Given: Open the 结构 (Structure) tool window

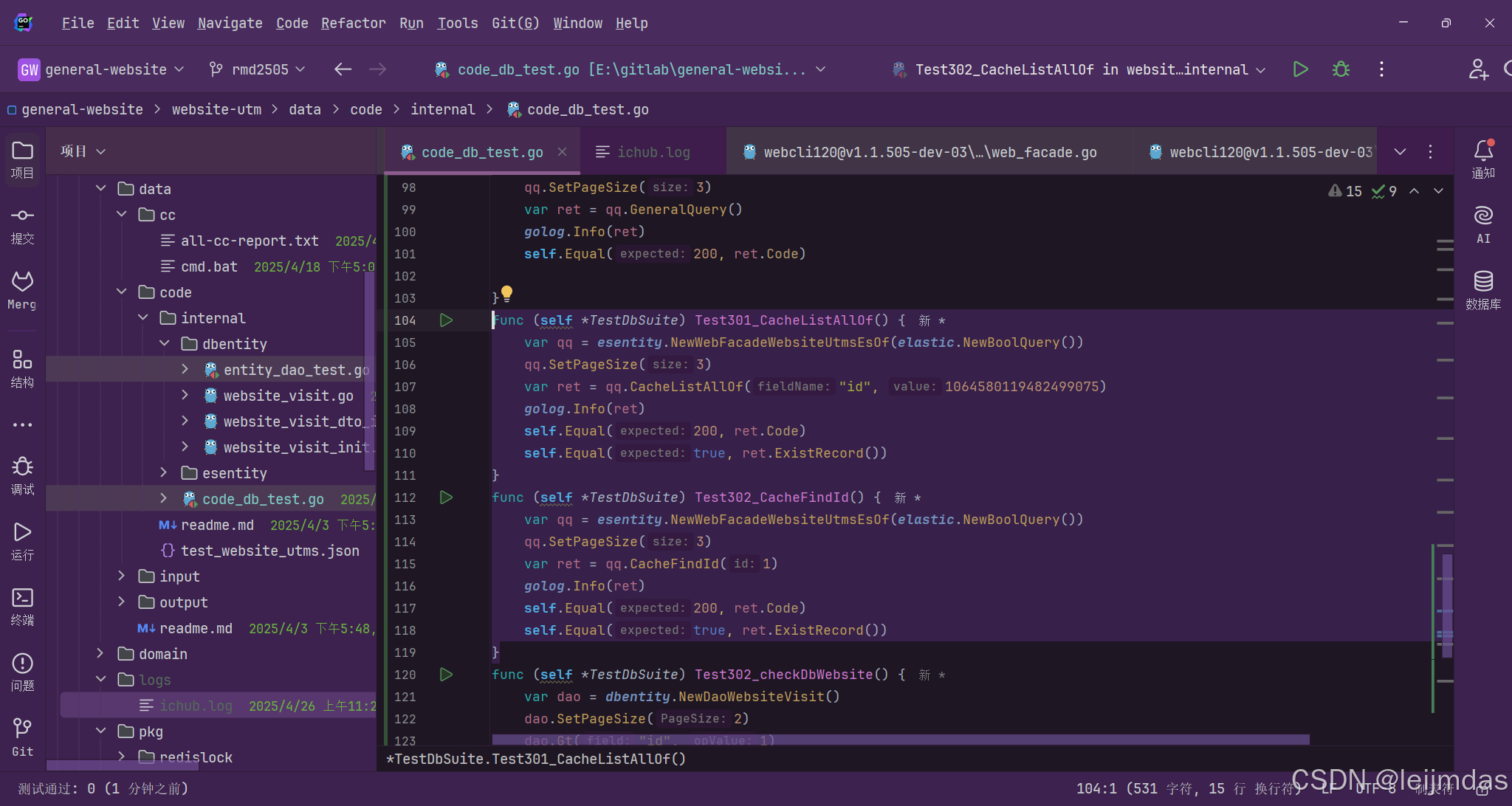Looking at the screenshot, I should 22,365.
